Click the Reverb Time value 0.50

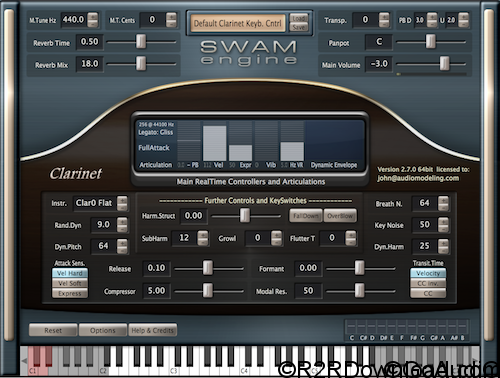90,42
